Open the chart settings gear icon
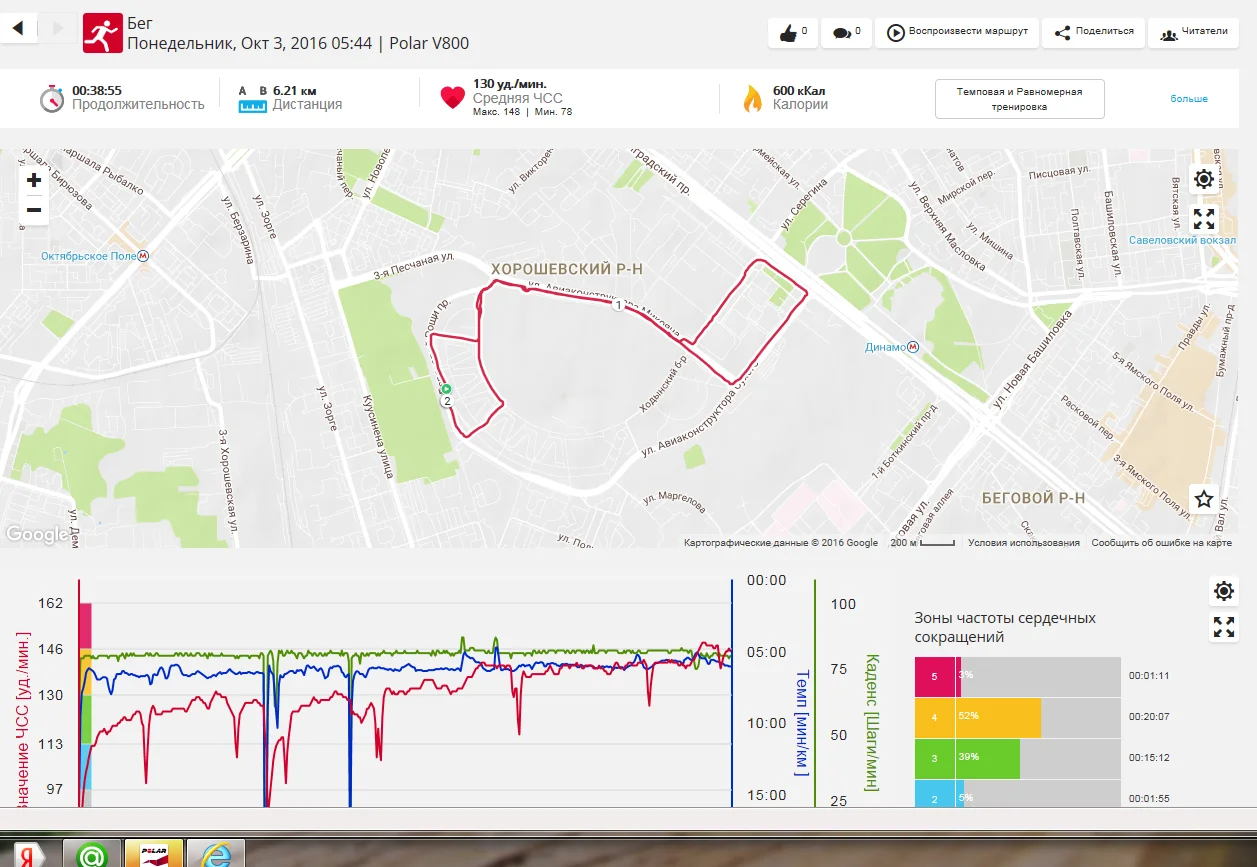 point(1224,591)
